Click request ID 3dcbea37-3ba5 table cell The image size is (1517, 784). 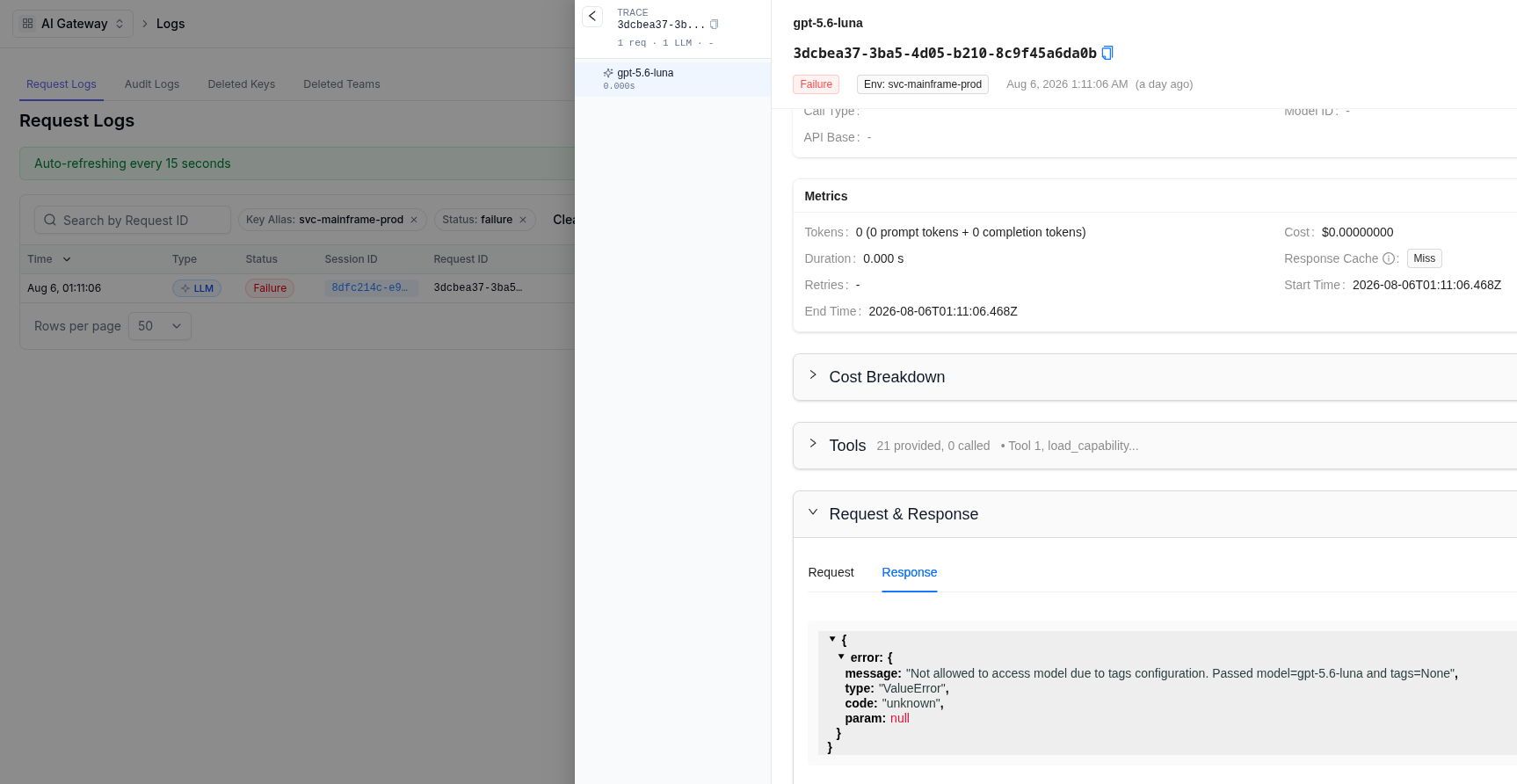[x=478, y=288]
